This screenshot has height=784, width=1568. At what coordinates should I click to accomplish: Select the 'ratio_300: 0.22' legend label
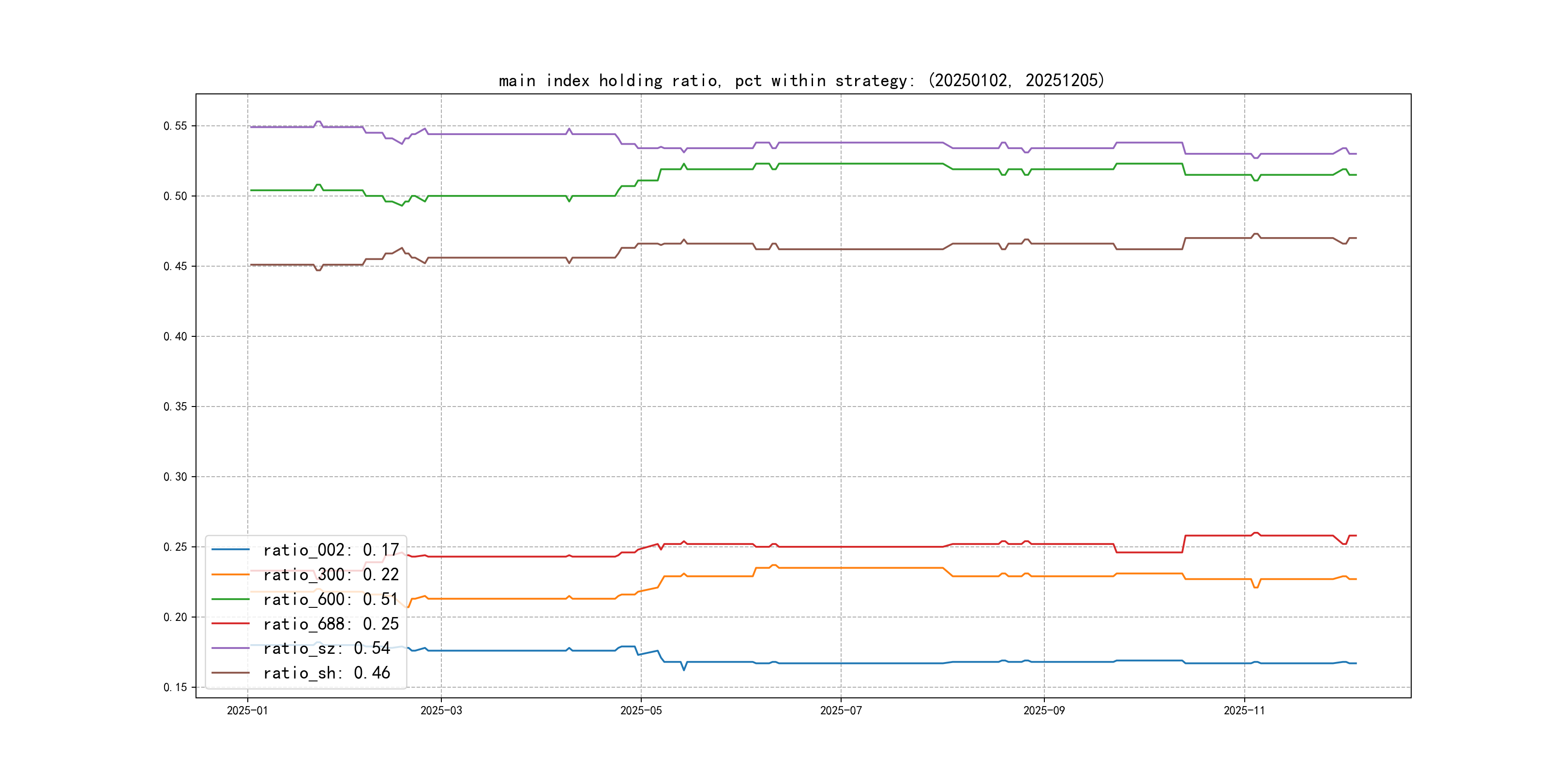[x=331, y=574]
